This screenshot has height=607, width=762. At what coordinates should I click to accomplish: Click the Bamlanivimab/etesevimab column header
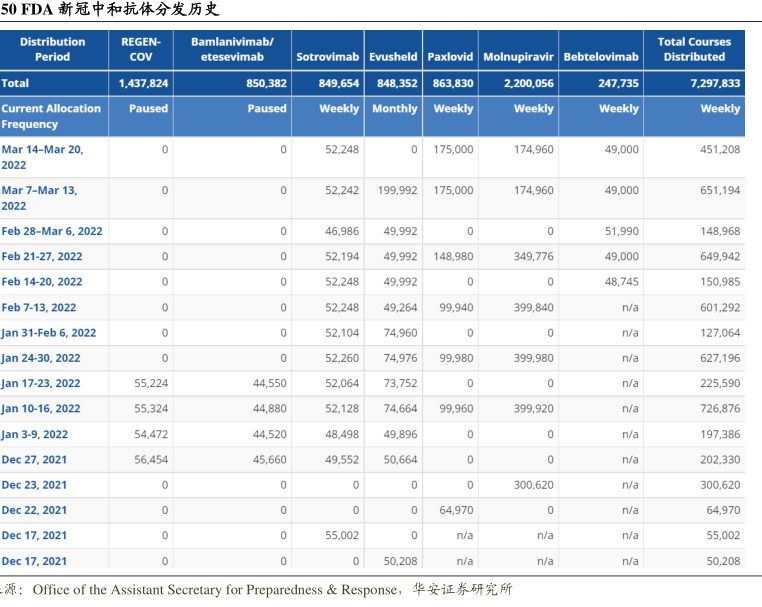[x=232, y=49]
